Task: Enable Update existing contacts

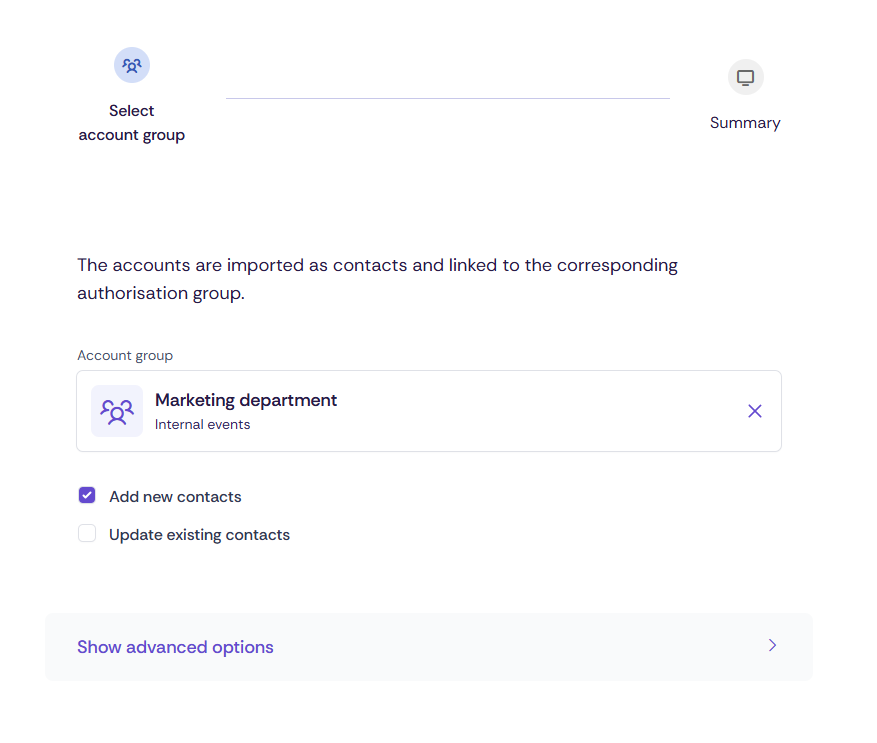Action: [87, 533]
